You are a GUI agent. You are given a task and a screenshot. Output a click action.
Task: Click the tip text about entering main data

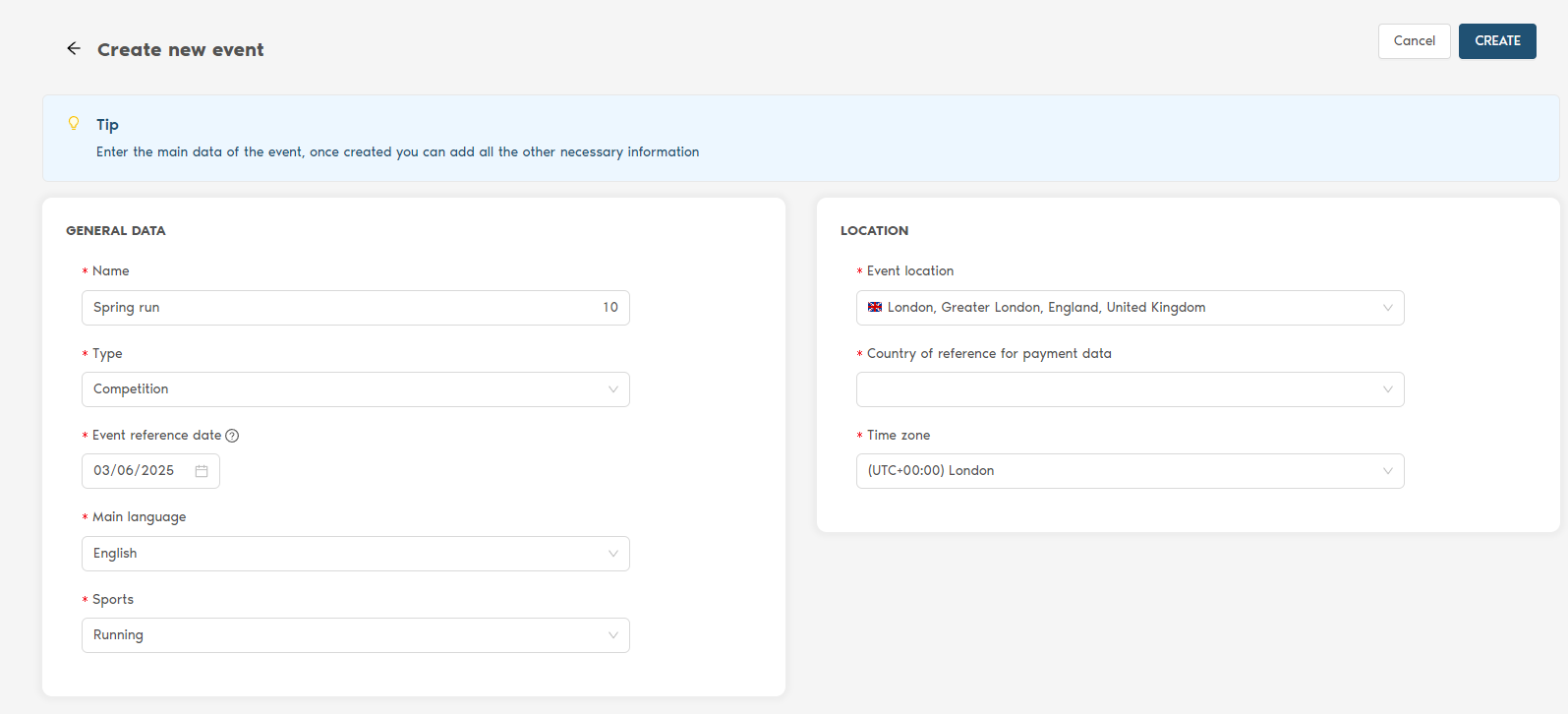(397, 152)
